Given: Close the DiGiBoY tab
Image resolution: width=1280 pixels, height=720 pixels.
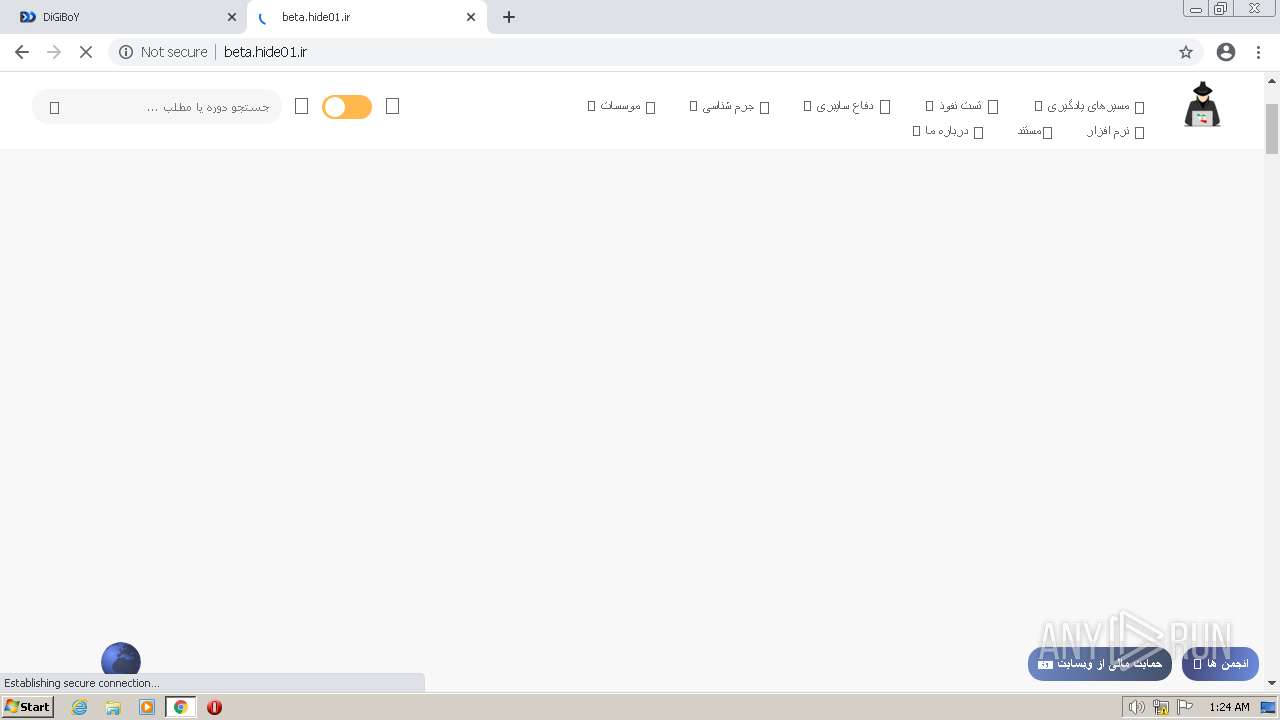Looking at the screenshot, I should [x=232, y=17].
